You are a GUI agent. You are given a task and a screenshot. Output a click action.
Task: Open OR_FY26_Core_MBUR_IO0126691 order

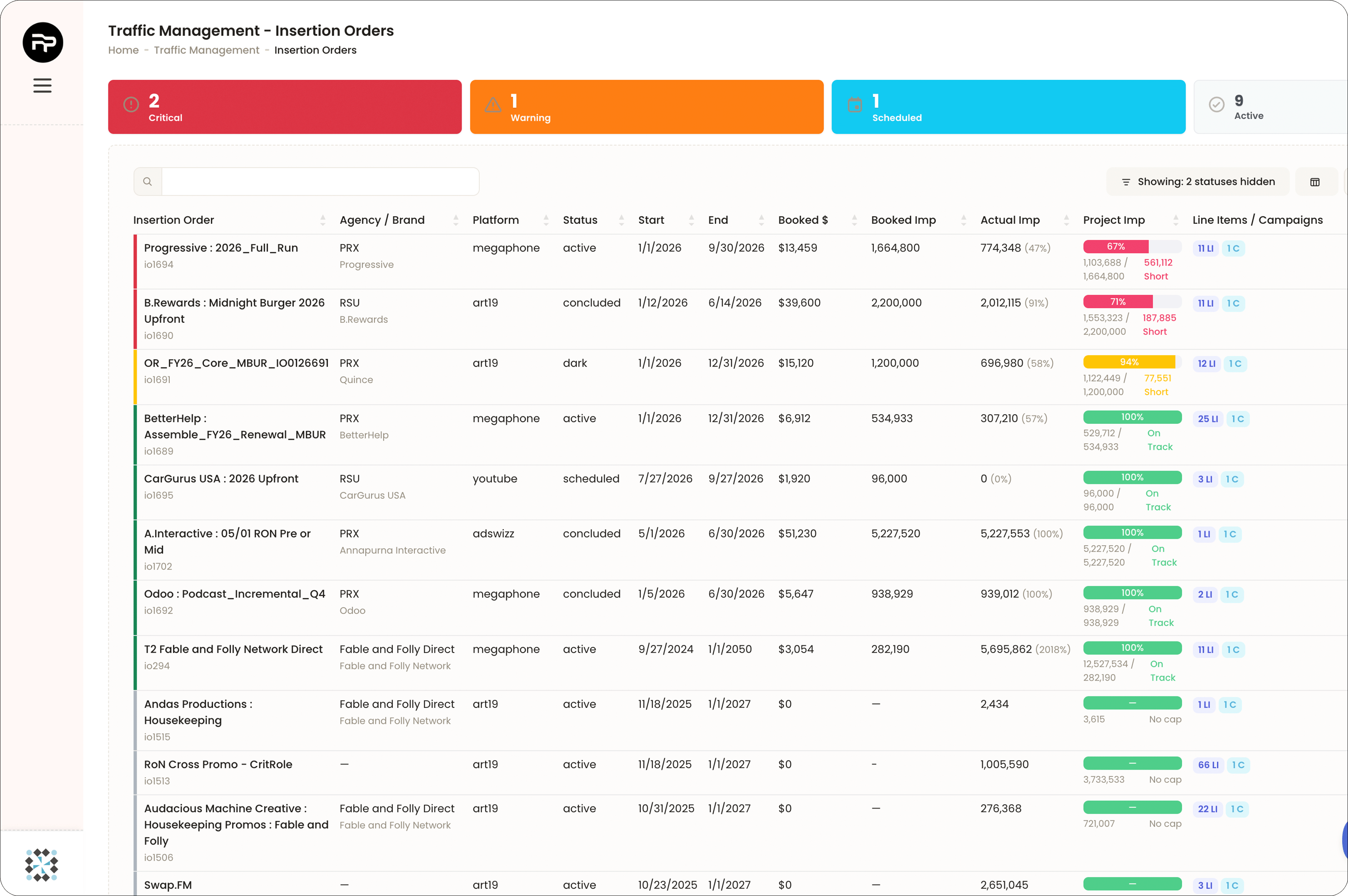(x=236, y=364)
